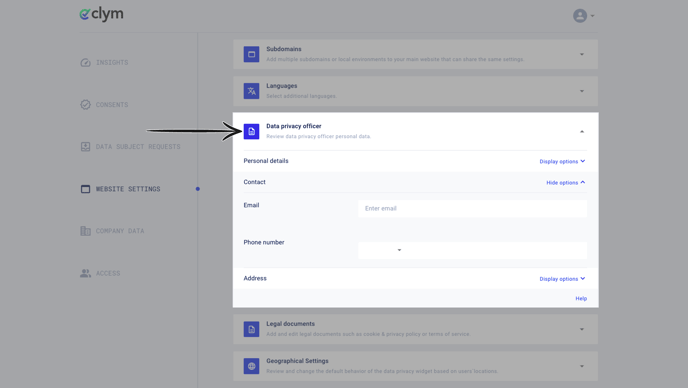The width and height of the screenshot is (688, 388).
Task: Open the phone number country code dropdown
Action: pyautogui.click(x=381, y=250)
